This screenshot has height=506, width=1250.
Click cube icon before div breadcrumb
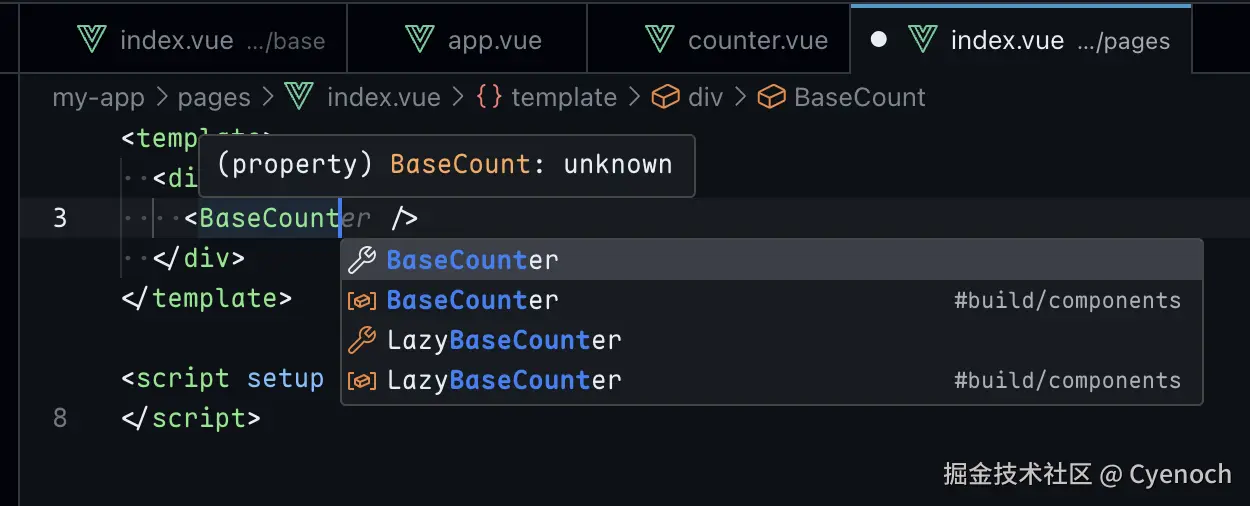[665, 97]
